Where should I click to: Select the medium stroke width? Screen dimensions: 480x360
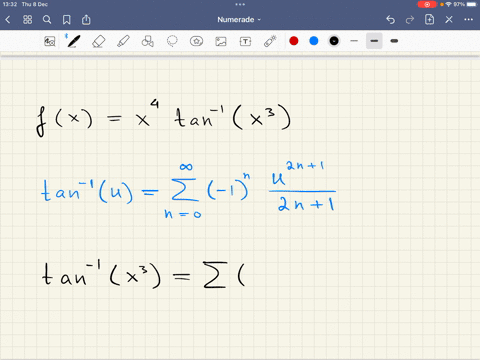pos(374,41)
